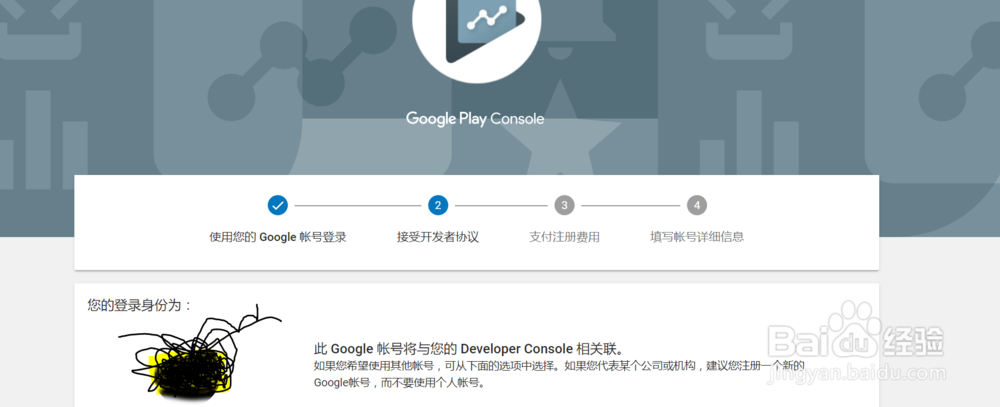Click the completed step one checkmark circle
Image resolution: width=1000 pixels, height=407 pixels.
point(277,205)
